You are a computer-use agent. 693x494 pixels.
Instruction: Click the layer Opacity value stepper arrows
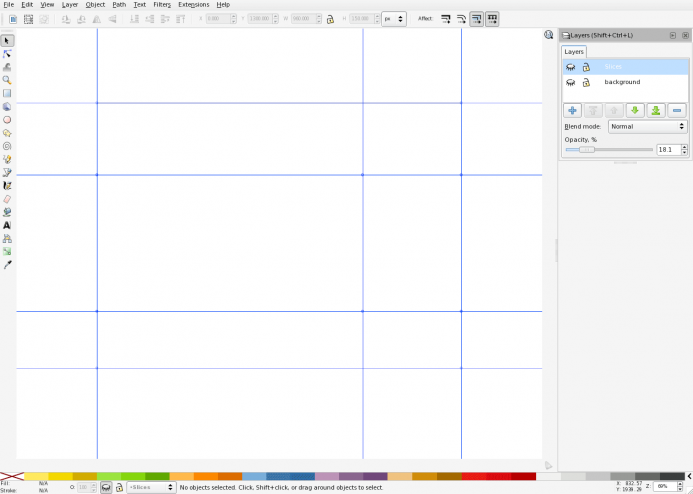tap(685, 150)
